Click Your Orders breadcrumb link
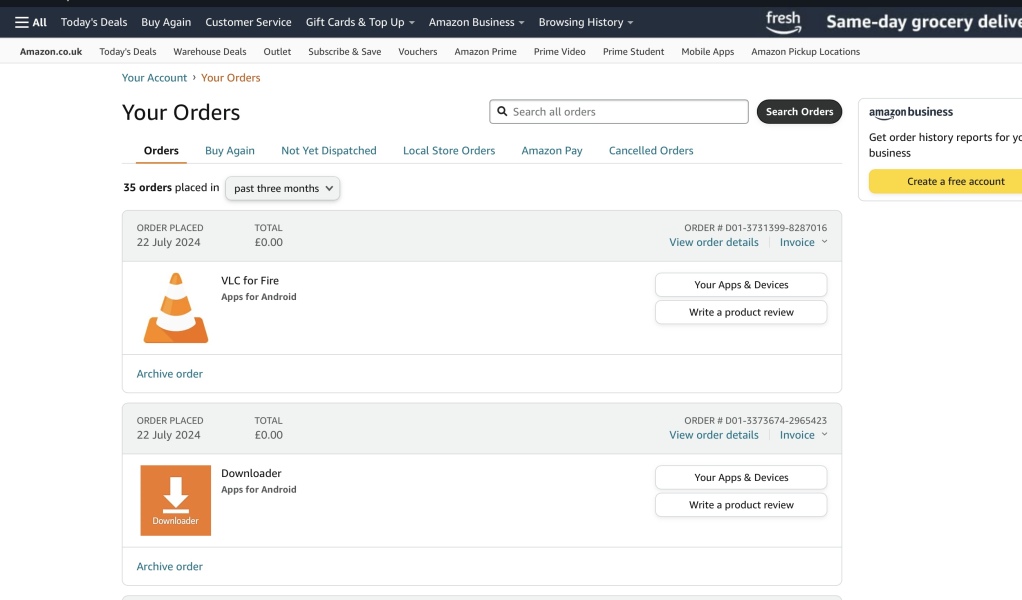1022x600 pixels. [x=230, y=78]
